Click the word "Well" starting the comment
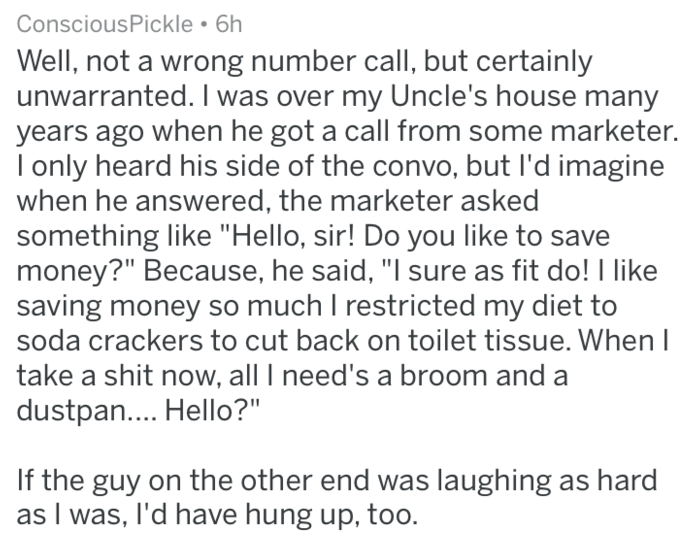 tap(43, 61)
